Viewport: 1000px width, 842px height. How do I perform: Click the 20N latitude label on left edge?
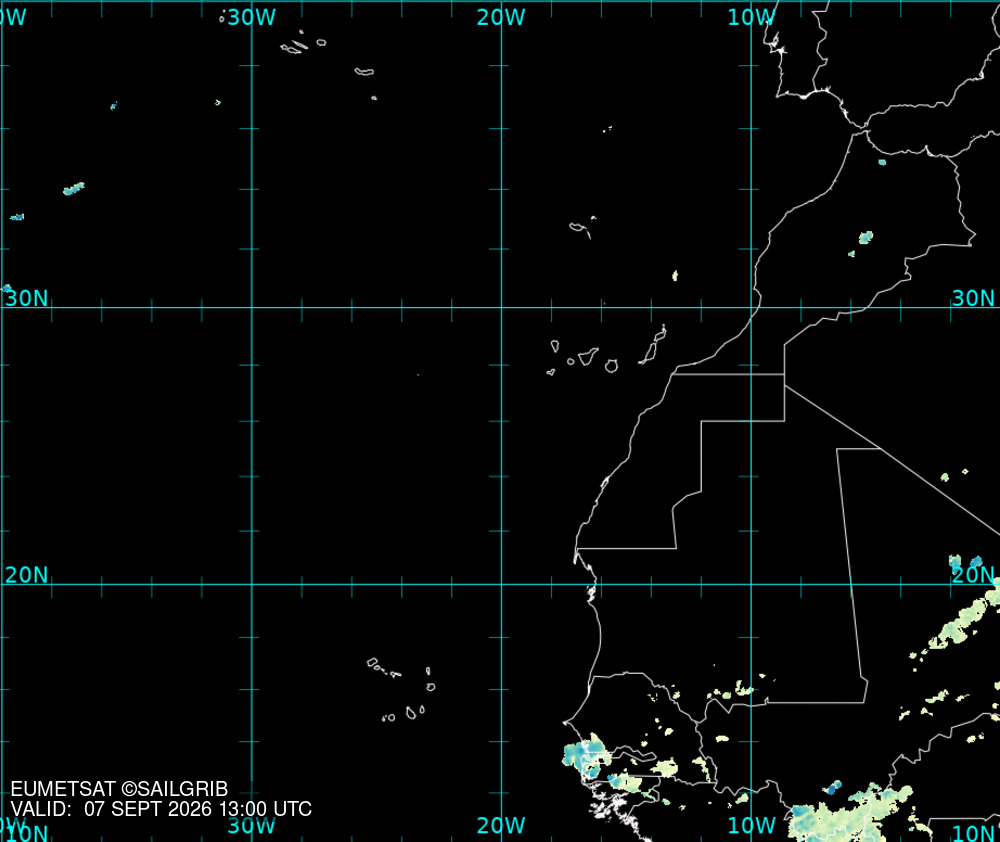tap(26, 575)
